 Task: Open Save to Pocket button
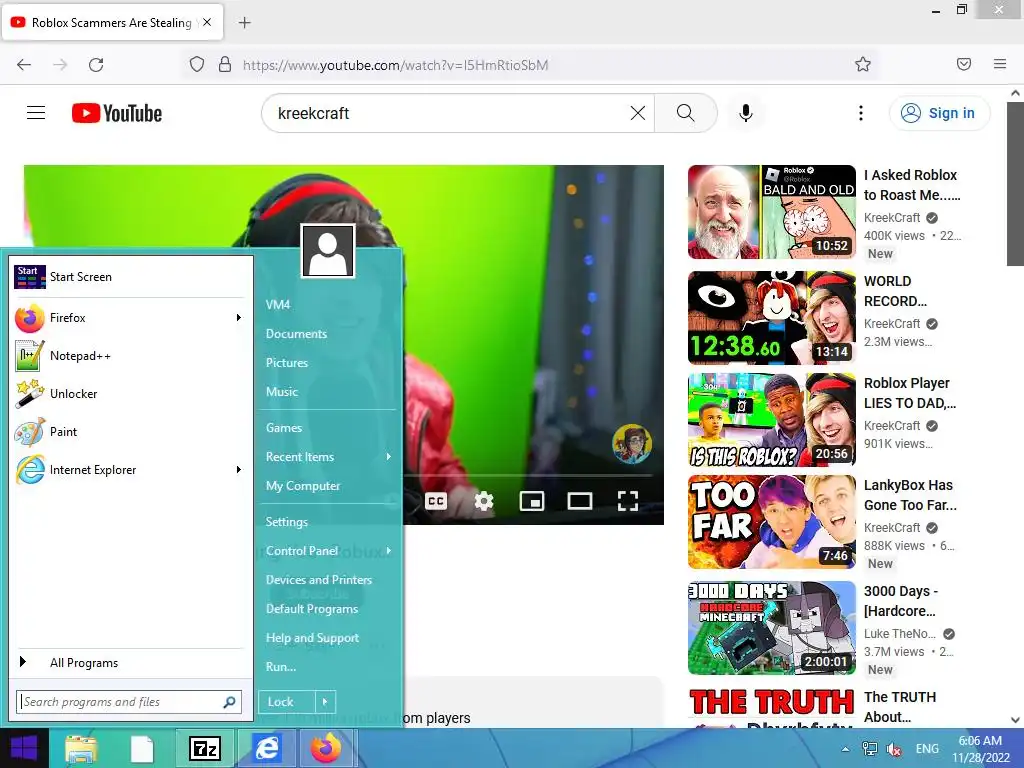tap(964, 64)
